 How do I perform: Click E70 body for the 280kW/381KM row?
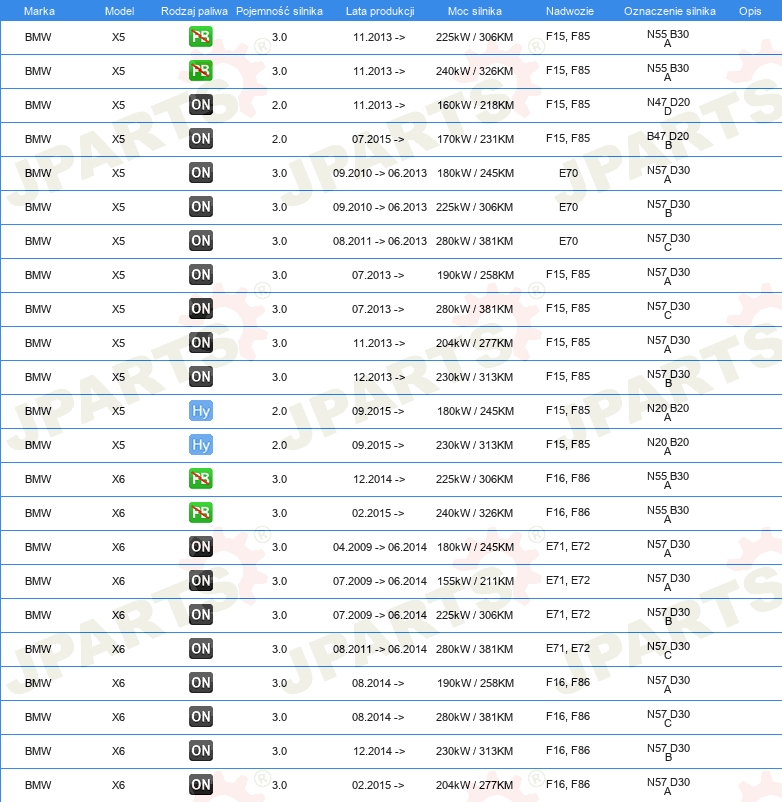coord(568,241)
